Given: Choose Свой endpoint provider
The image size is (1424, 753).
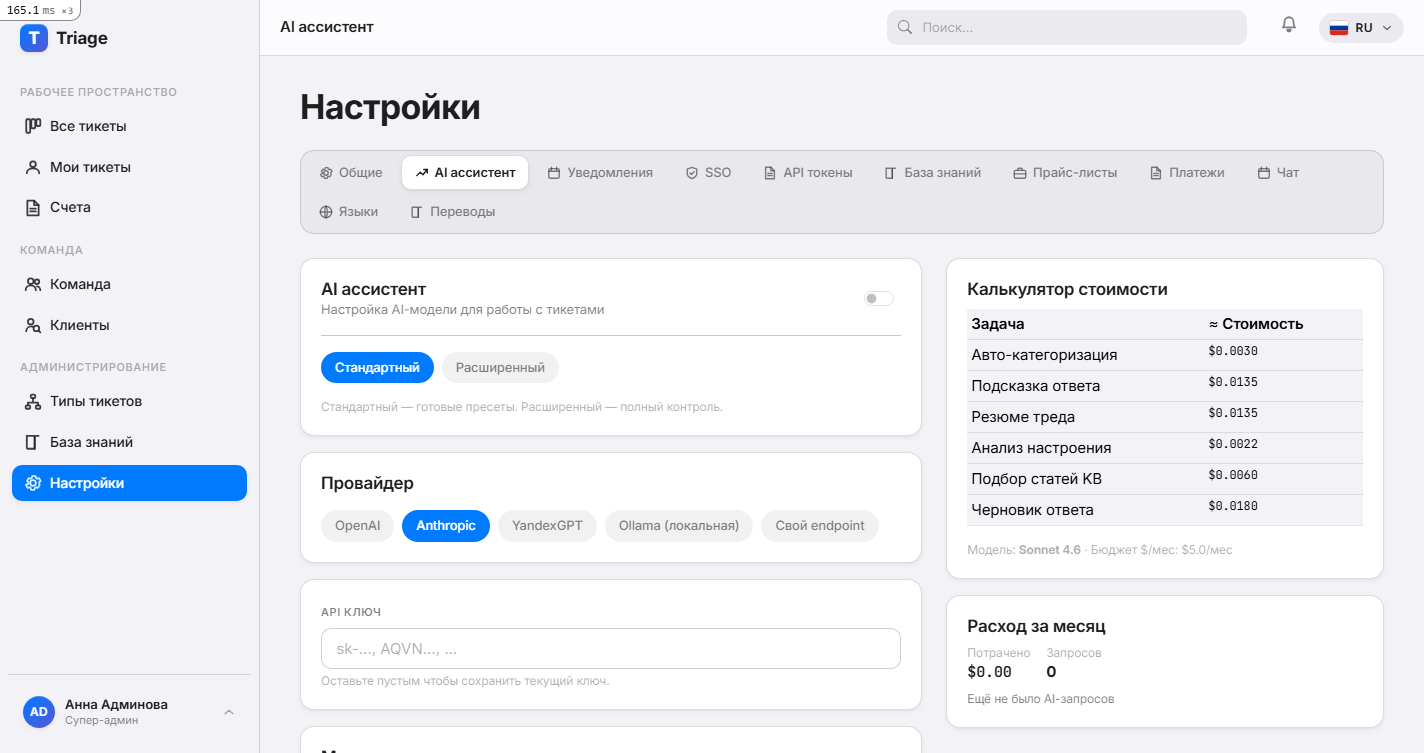Looking at the screenshot, I should pos(820,525).
